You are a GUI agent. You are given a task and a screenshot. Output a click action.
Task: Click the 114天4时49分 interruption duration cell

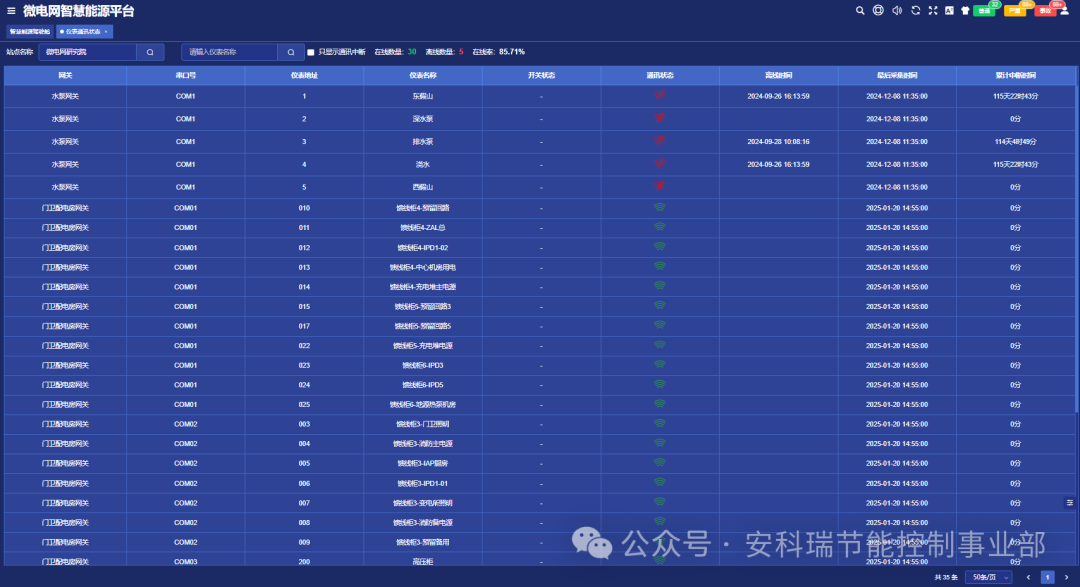(x=1016, y=142)
